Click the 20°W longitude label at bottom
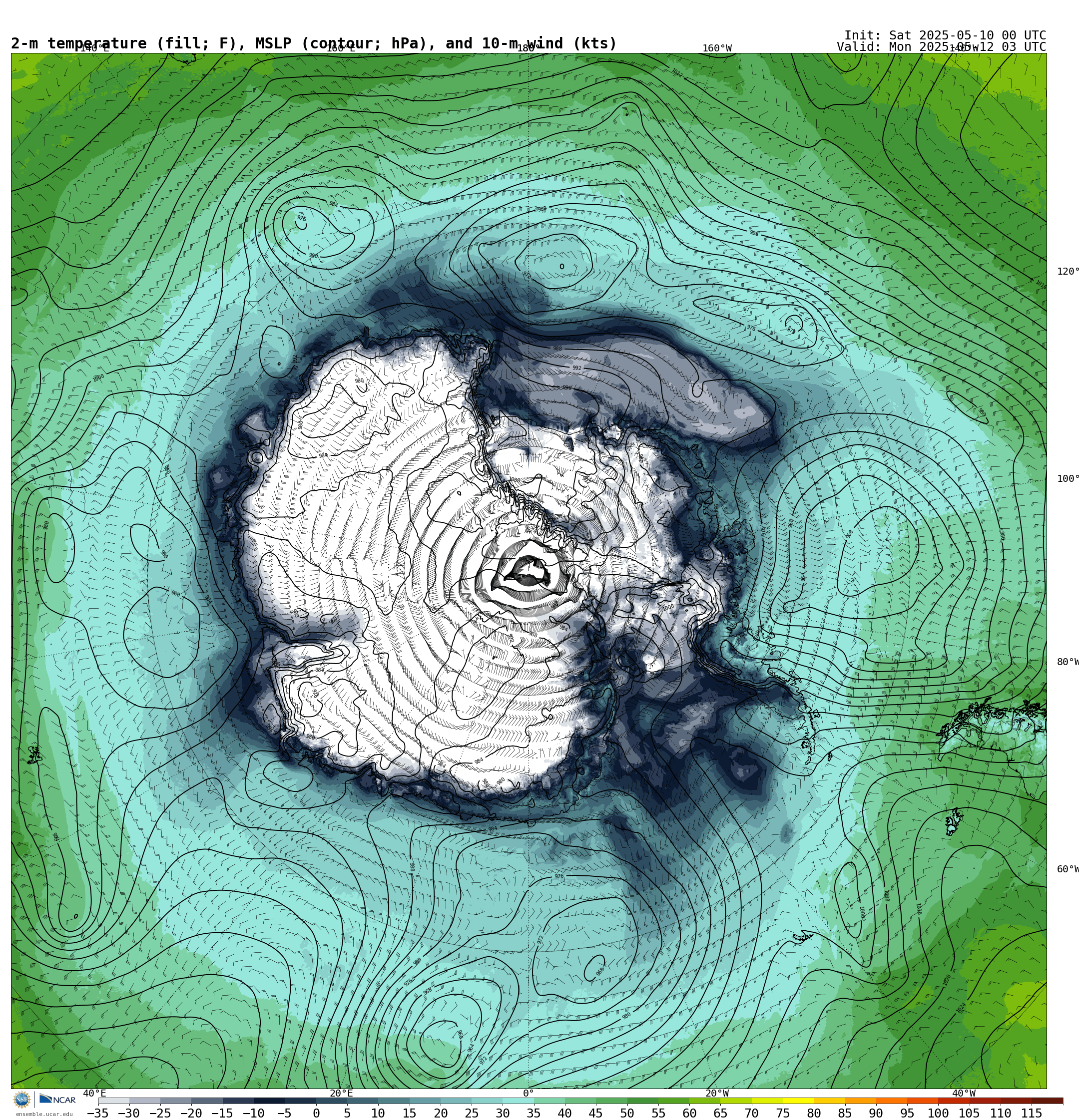 pos(717,1094)
